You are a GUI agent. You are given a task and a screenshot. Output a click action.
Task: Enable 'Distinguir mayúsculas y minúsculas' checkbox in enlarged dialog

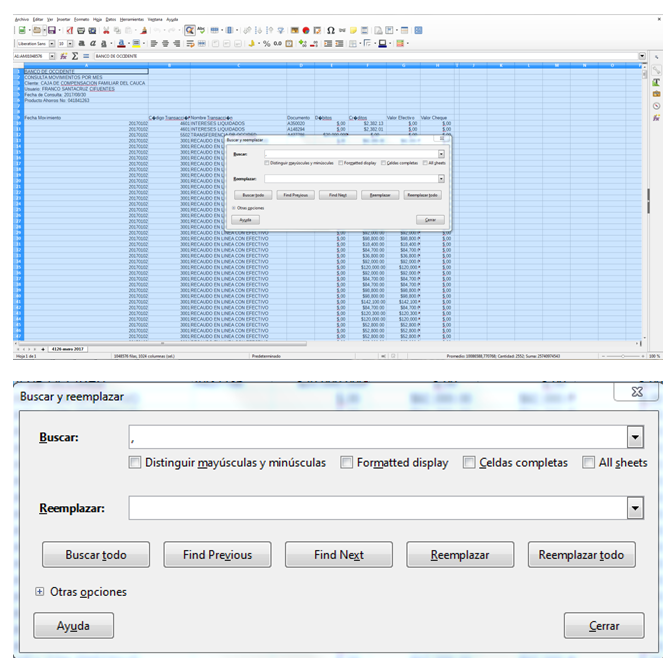point(135,463)
